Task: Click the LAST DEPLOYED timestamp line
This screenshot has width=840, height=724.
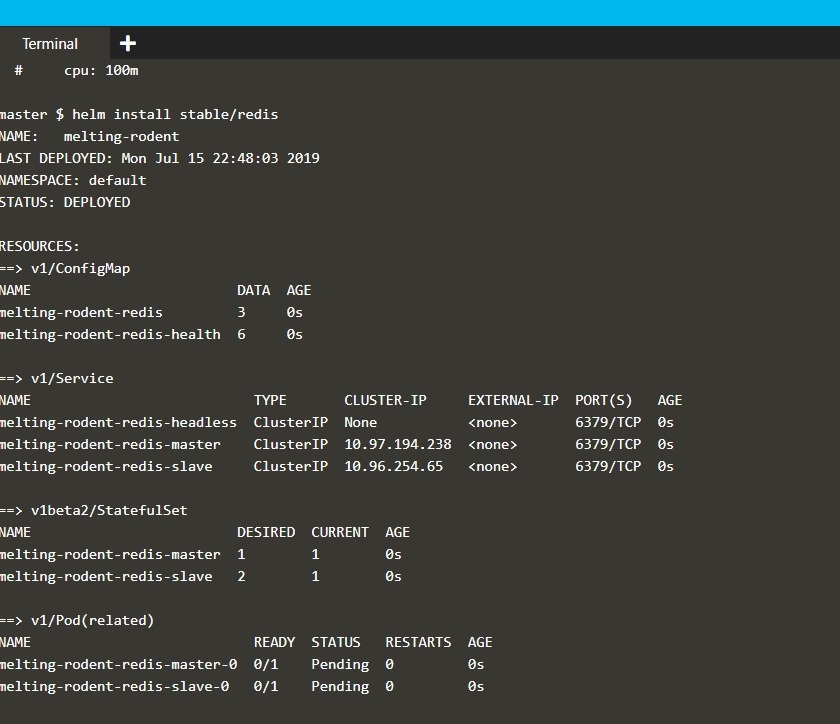Action: pyautogui.click(x=160, y=158)
